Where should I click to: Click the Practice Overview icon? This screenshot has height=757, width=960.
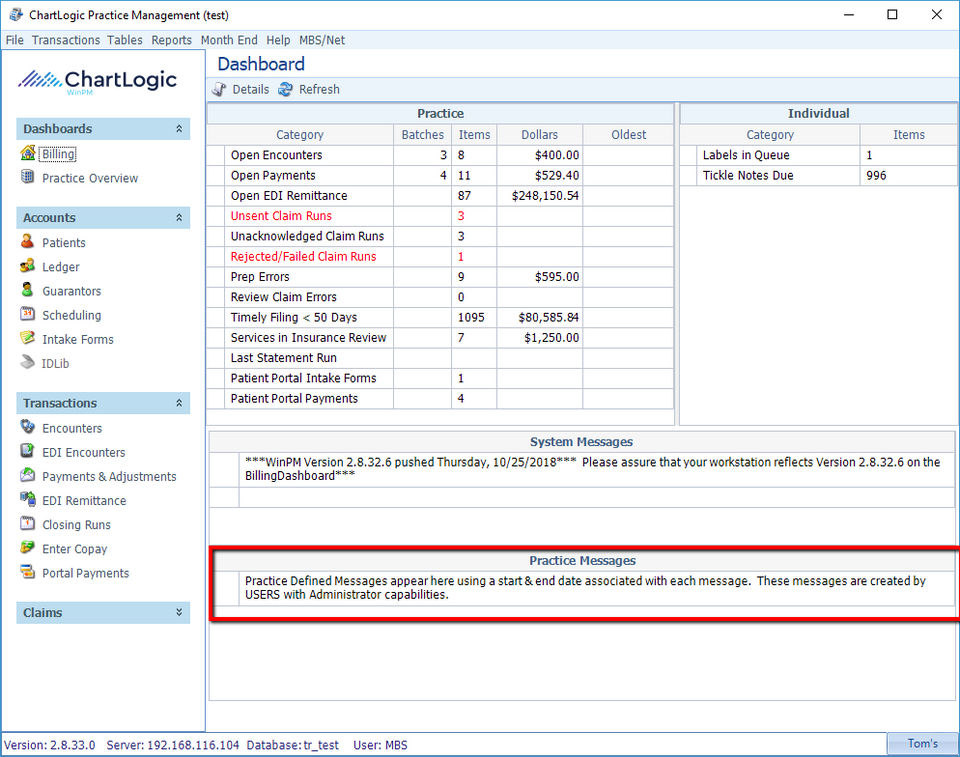tap(28, 177)
